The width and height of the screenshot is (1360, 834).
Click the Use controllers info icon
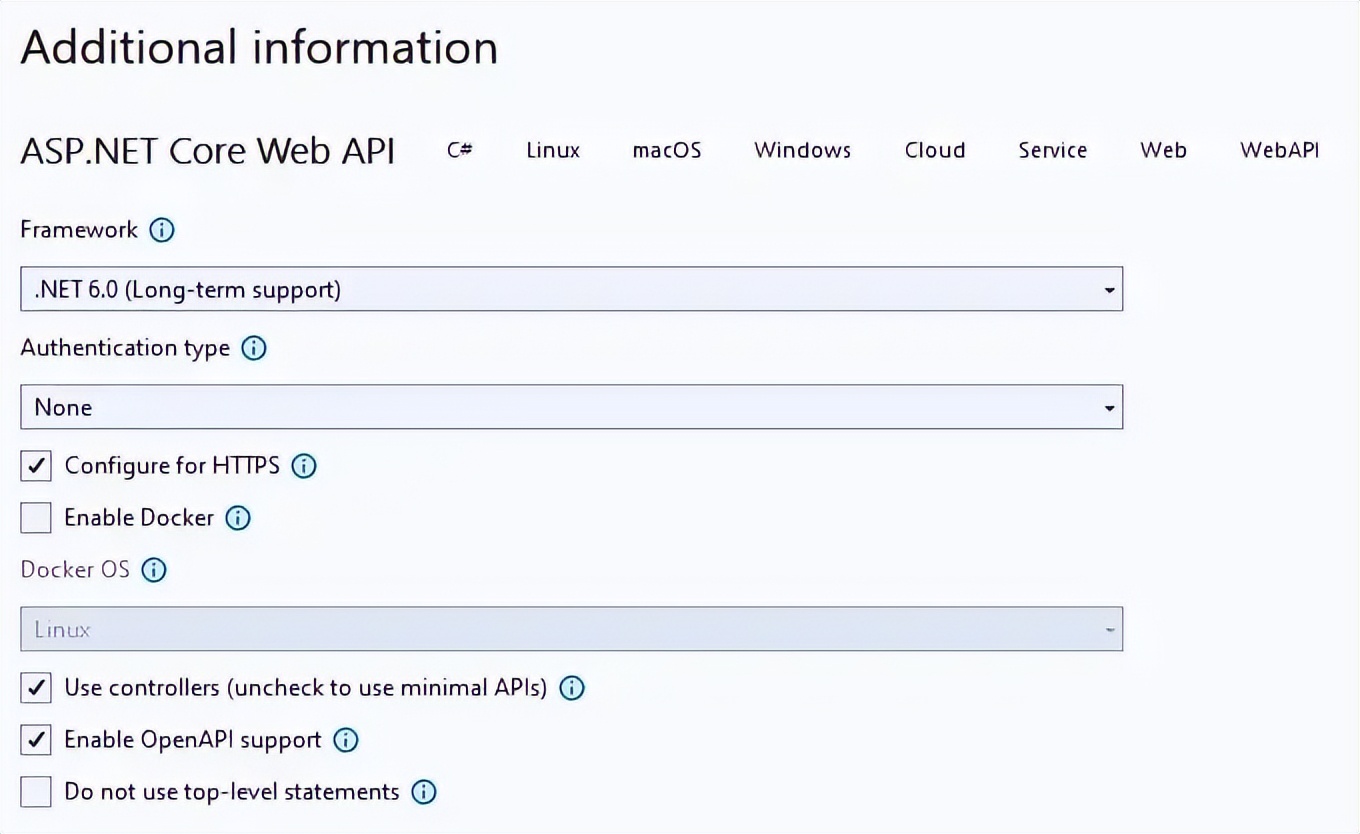[x=571, y=688]
